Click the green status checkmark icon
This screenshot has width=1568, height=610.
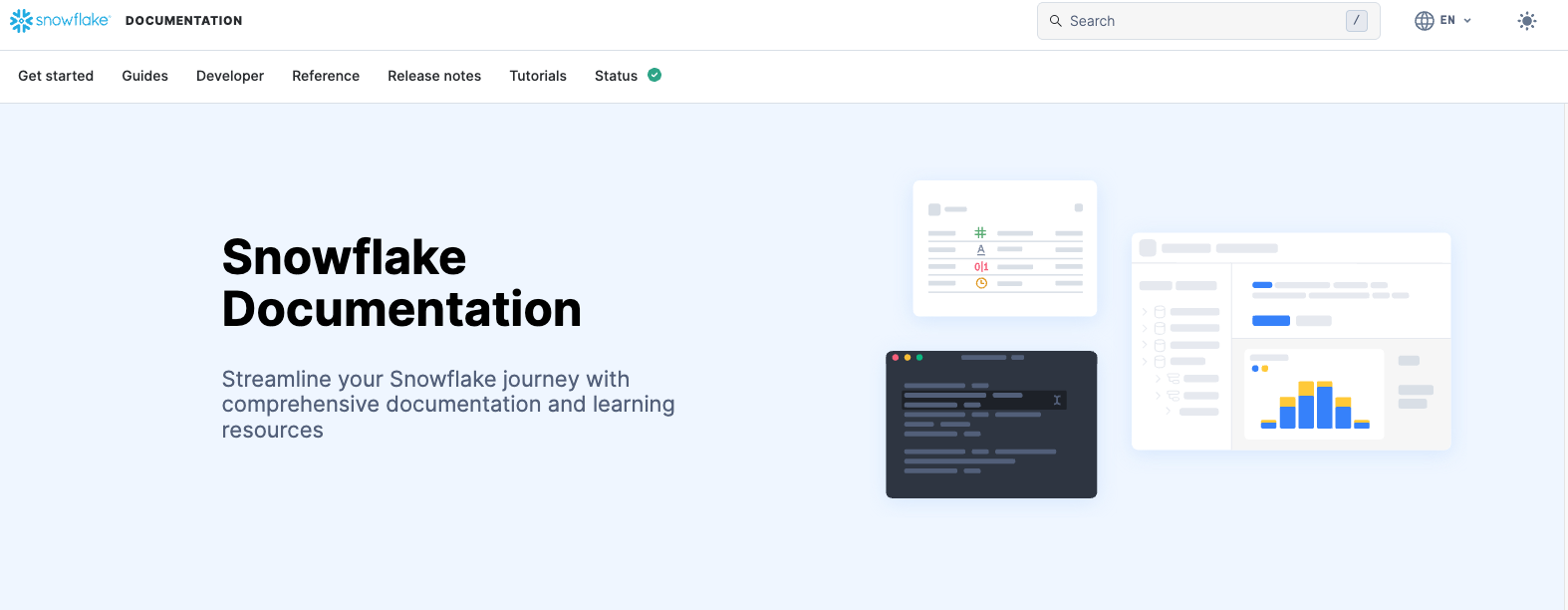(654, 75)
